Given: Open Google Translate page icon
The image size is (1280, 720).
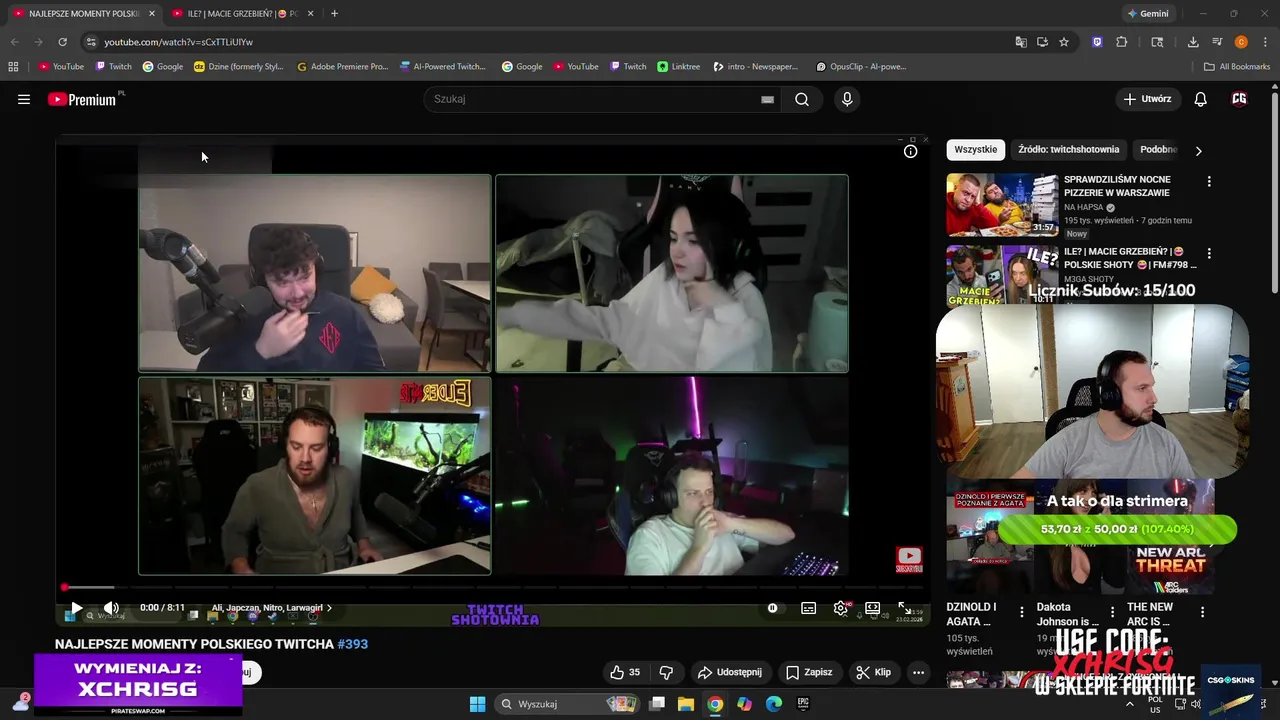Looking at the screenshot, I should click(x=1021, y=42).
